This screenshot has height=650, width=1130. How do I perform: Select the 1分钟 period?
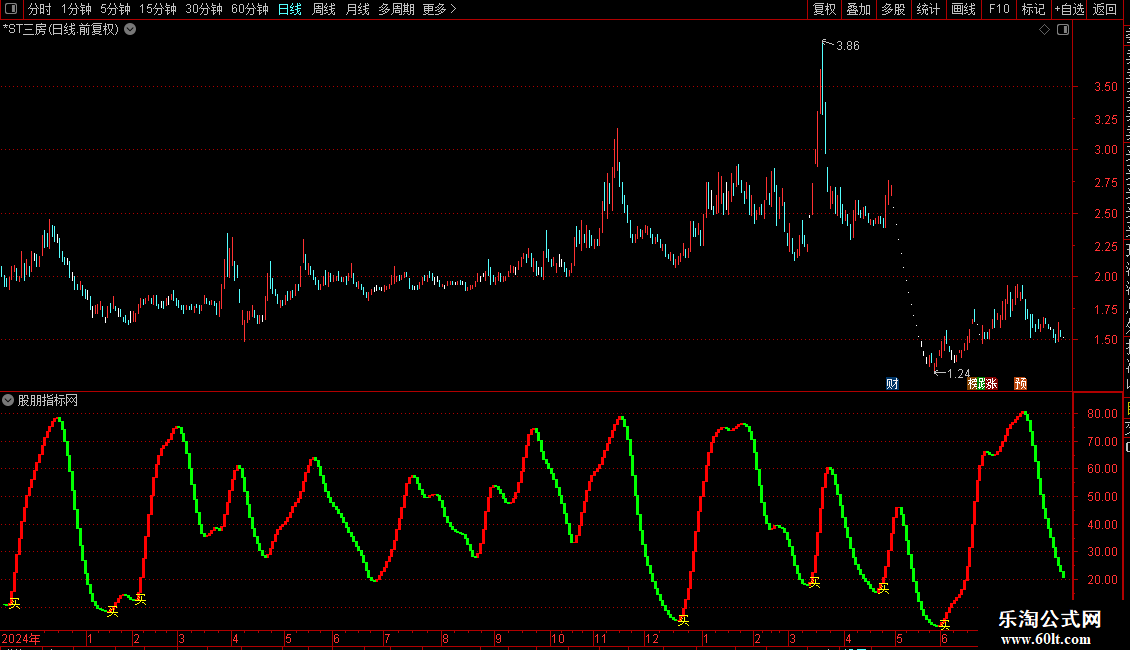tap(76, 9)
